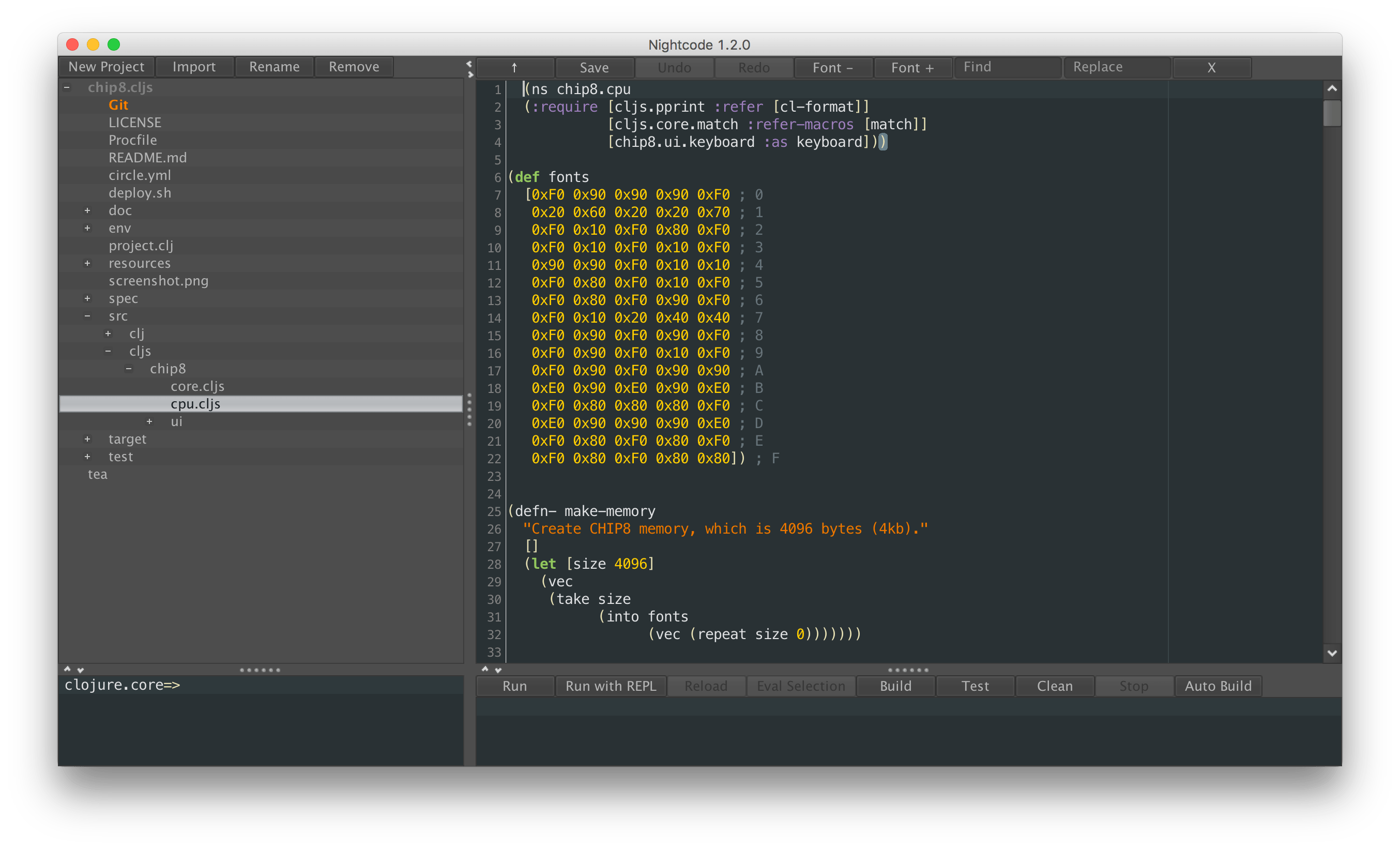Click the Rename button
The width and height of the screenshot is (1400, 849).
tap(275, 67)
